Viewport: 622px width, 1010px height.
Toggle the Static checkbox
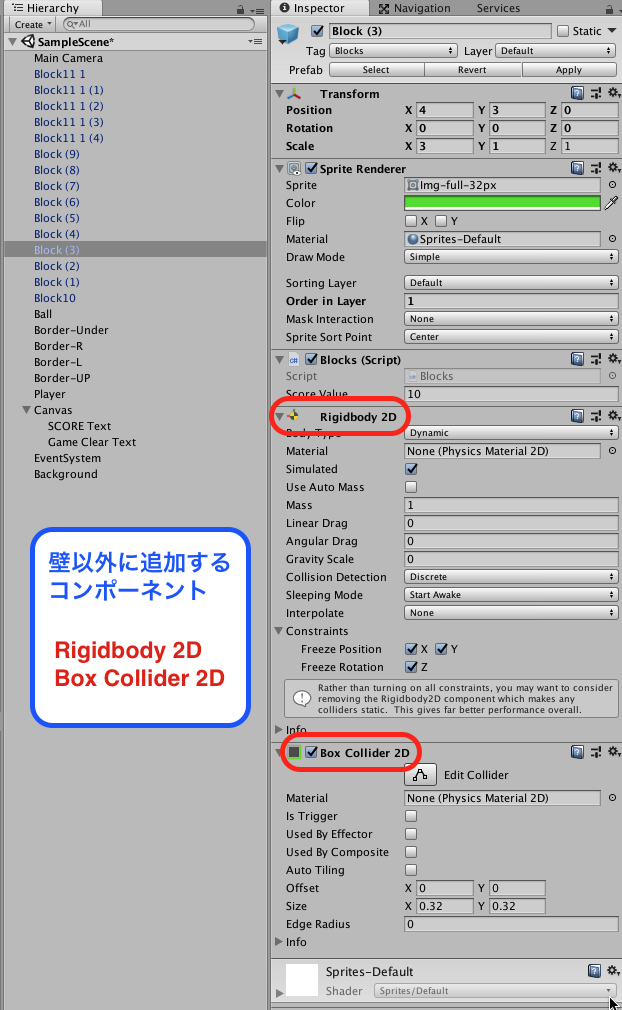click(x=563, y=31)
